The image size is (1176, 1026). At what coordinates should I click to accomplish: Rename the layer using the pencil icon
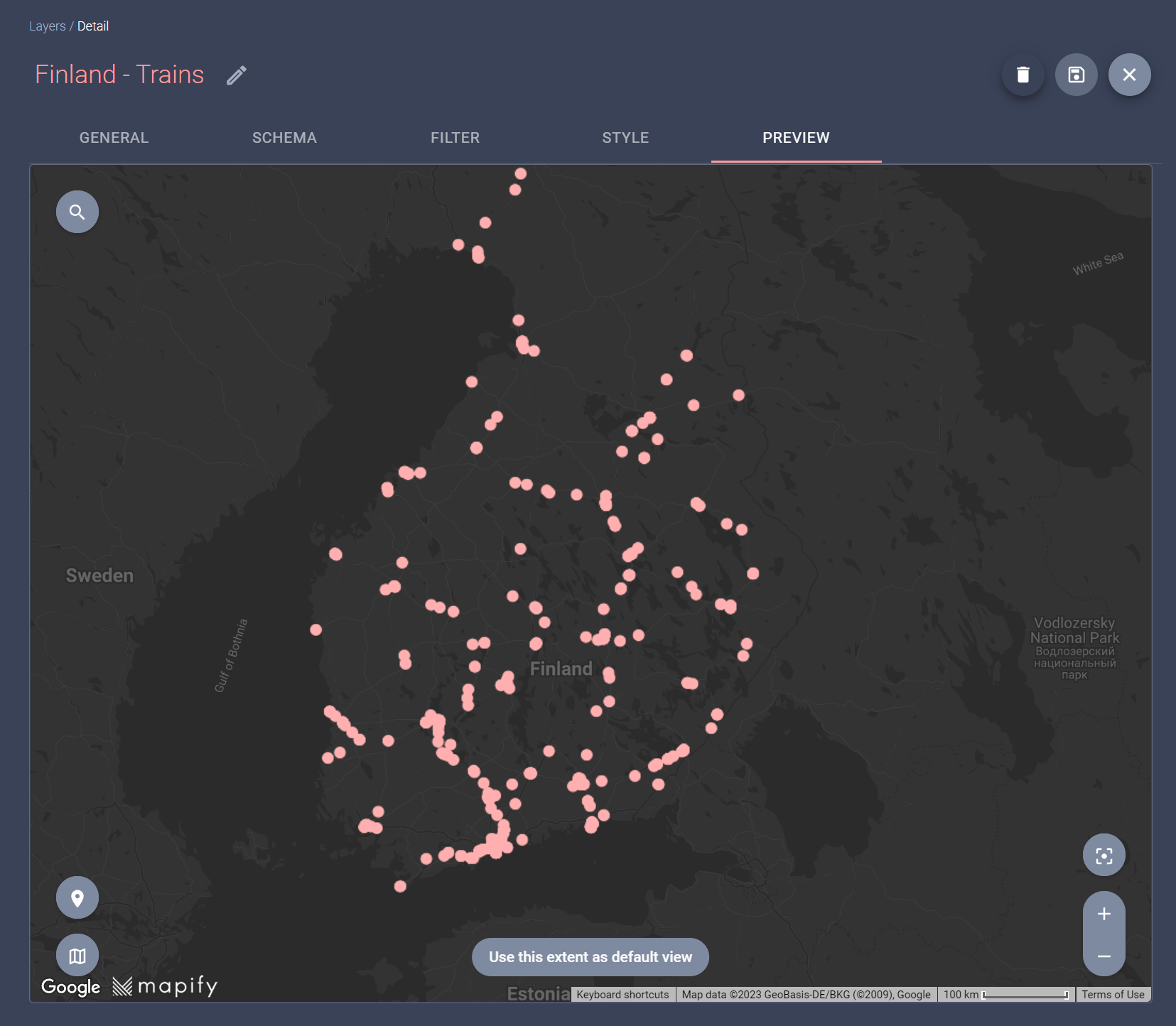click(x=235, y=75)
